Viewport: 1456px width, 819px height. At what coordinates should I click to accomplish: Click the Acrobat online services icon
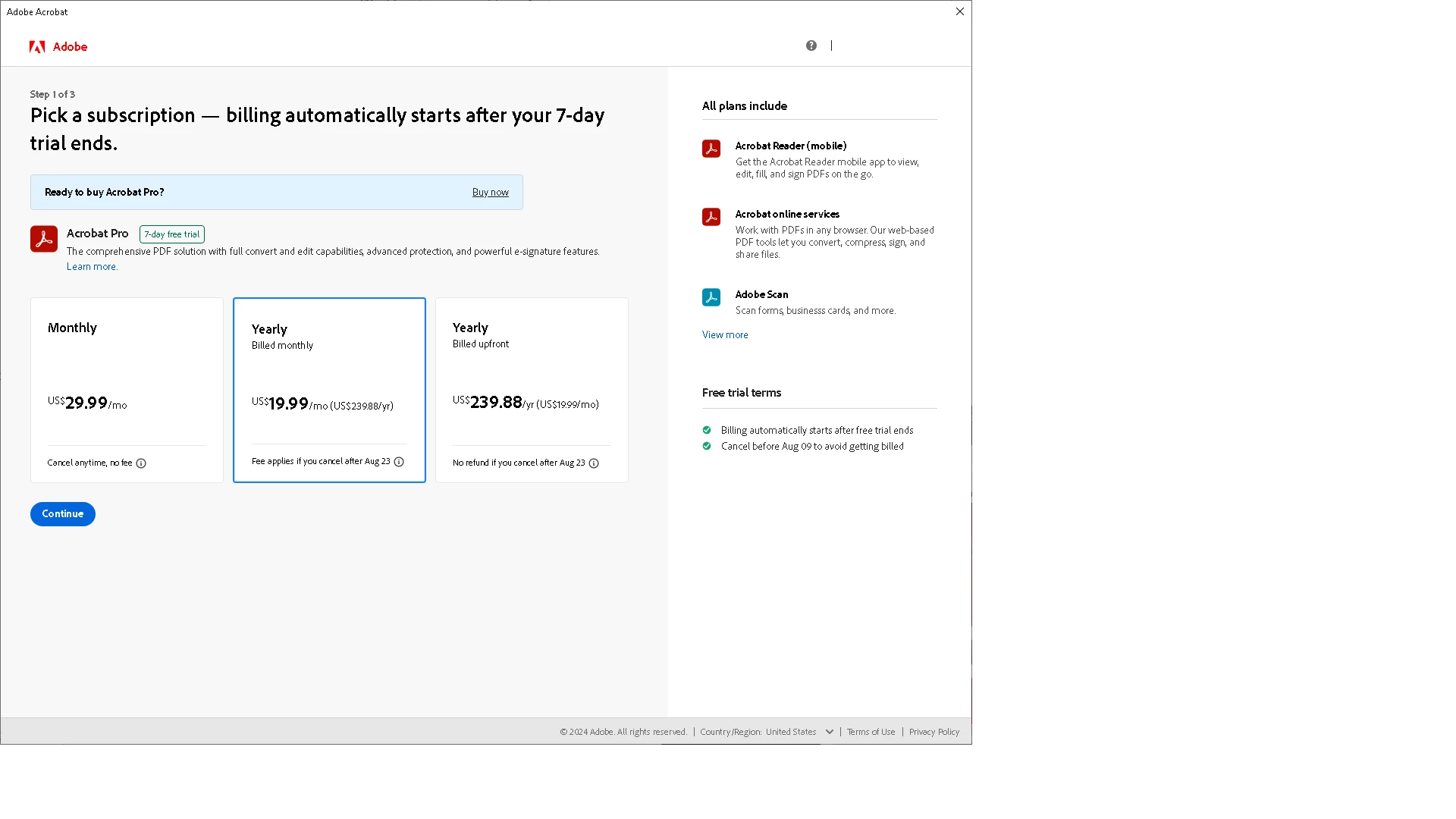711,217
